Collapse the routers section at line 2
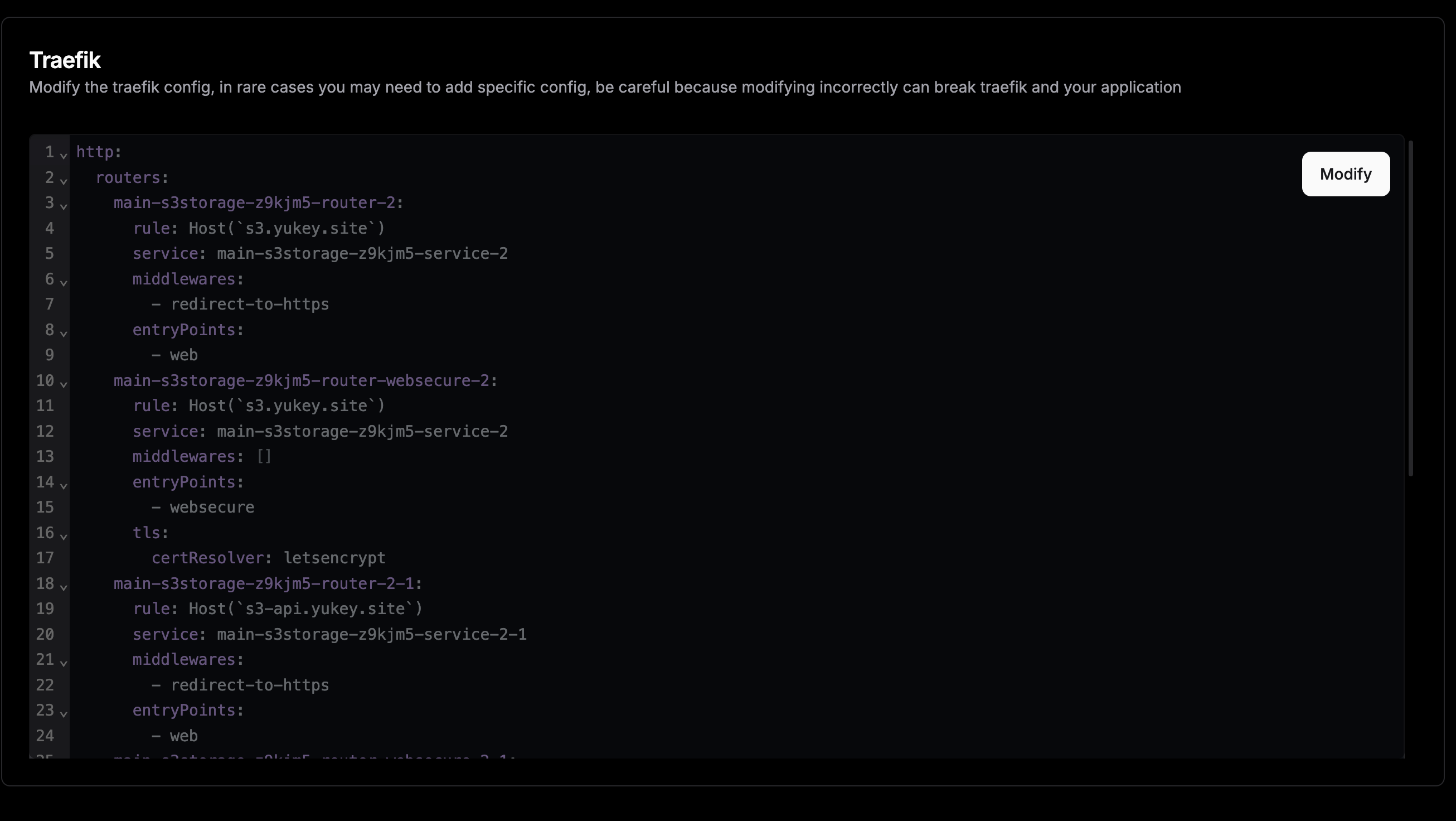Viewport: 1456px width, 821px height. pos(64,181)
